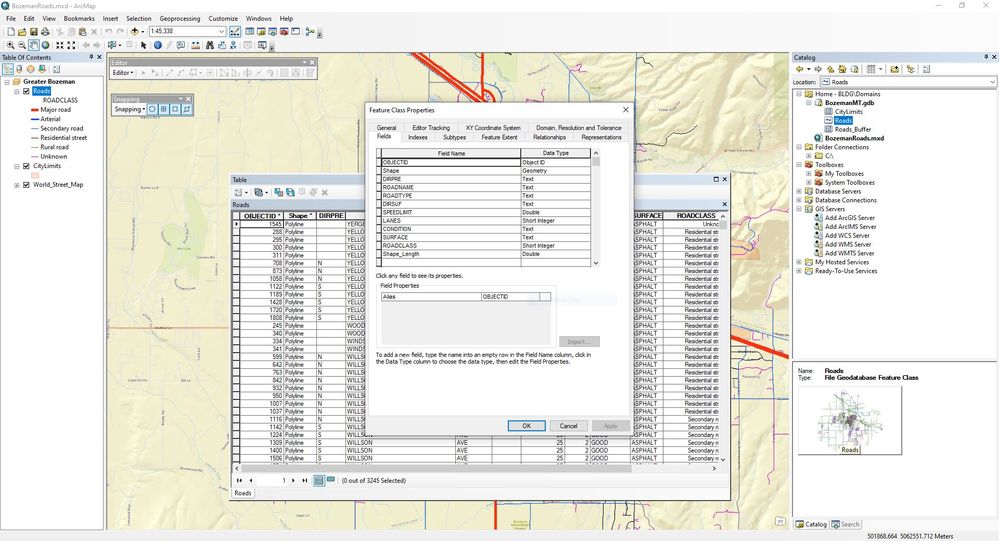This screenshot has width=999, height=541.
Task: Uncheck the Roads layer checkbox
Action: click(26, 91)
